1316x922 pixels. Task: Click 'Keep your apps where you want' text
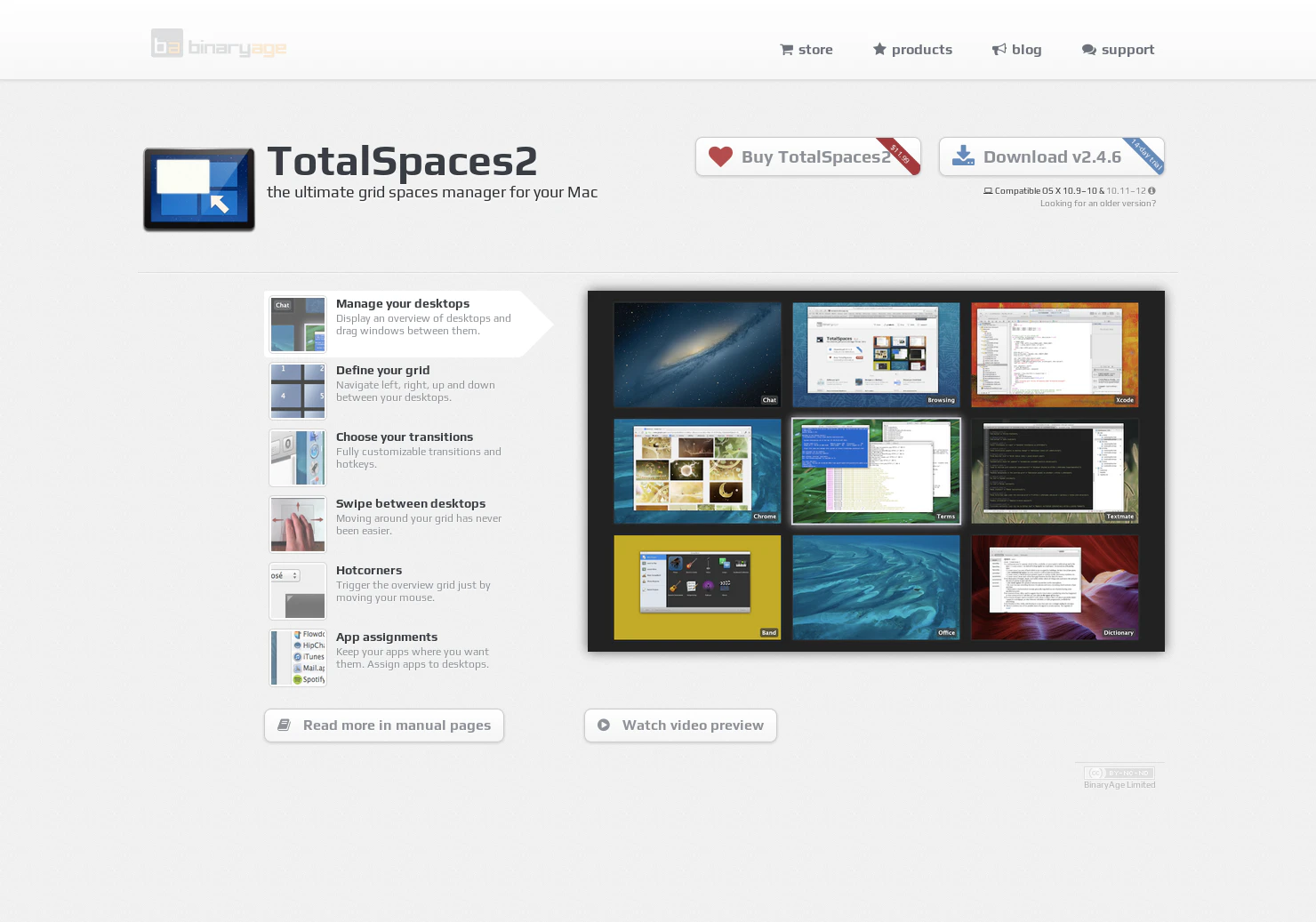[413, 658]
